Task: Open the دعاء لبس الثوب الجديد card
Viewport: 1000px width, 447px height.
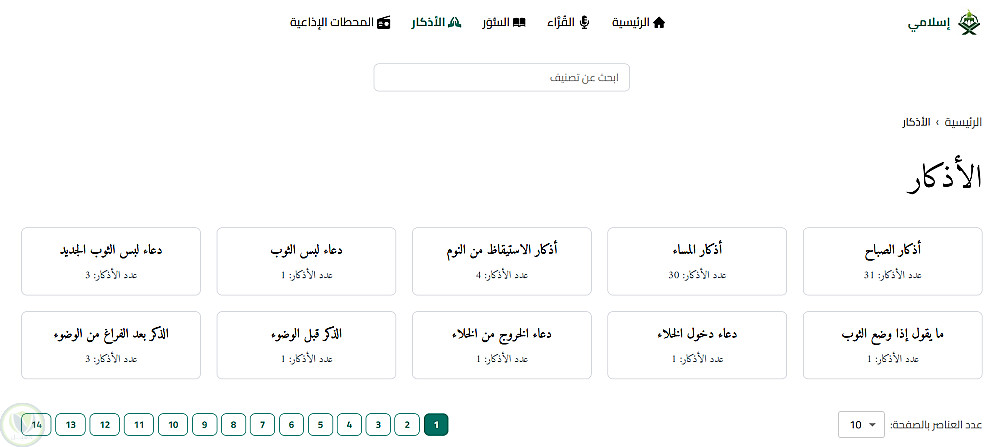Action: (110, 261)
